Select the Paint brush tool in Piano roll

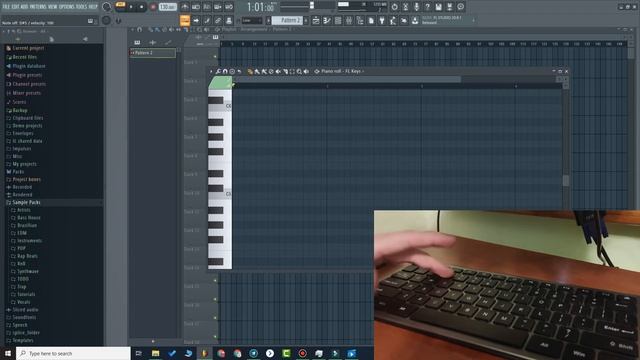(257, 71)
